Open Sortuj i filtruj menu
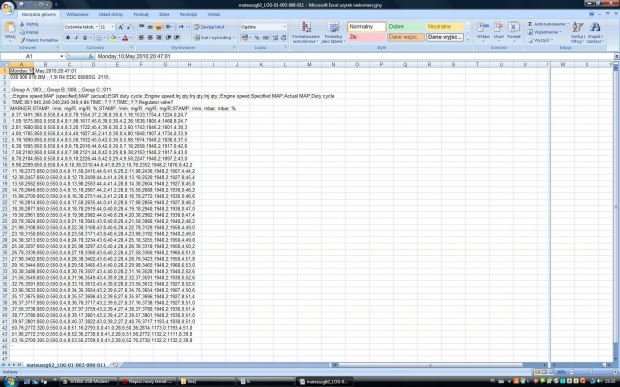 coord(578,32)
